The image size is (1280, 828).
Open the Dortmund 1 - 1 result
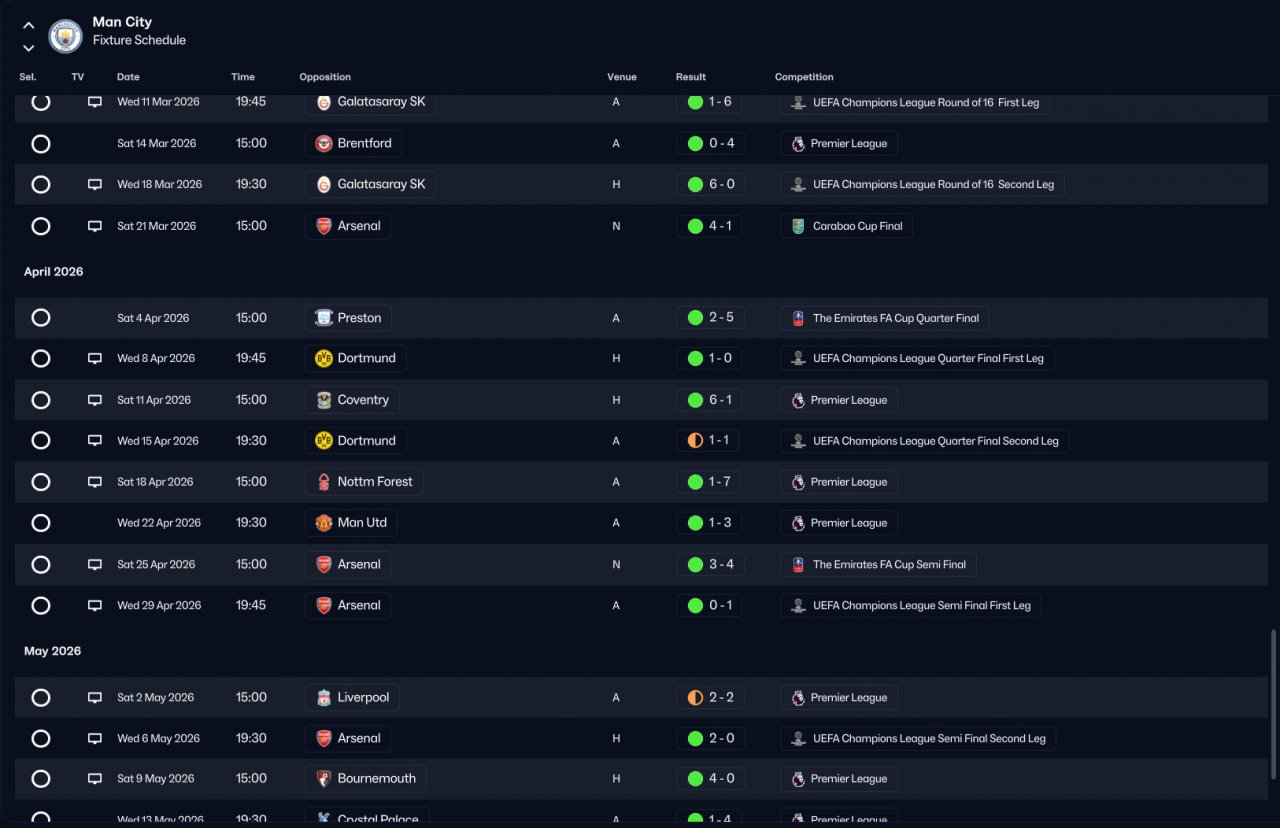709,441
